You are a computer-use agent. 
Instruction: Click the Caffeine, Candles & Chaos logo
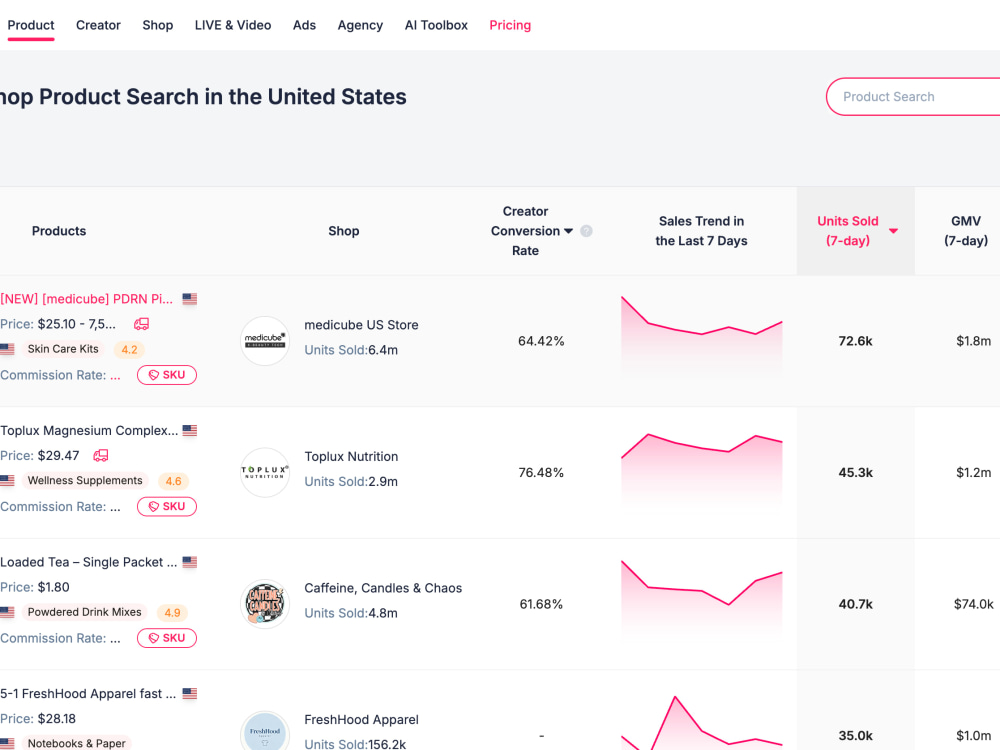(265, 603)
